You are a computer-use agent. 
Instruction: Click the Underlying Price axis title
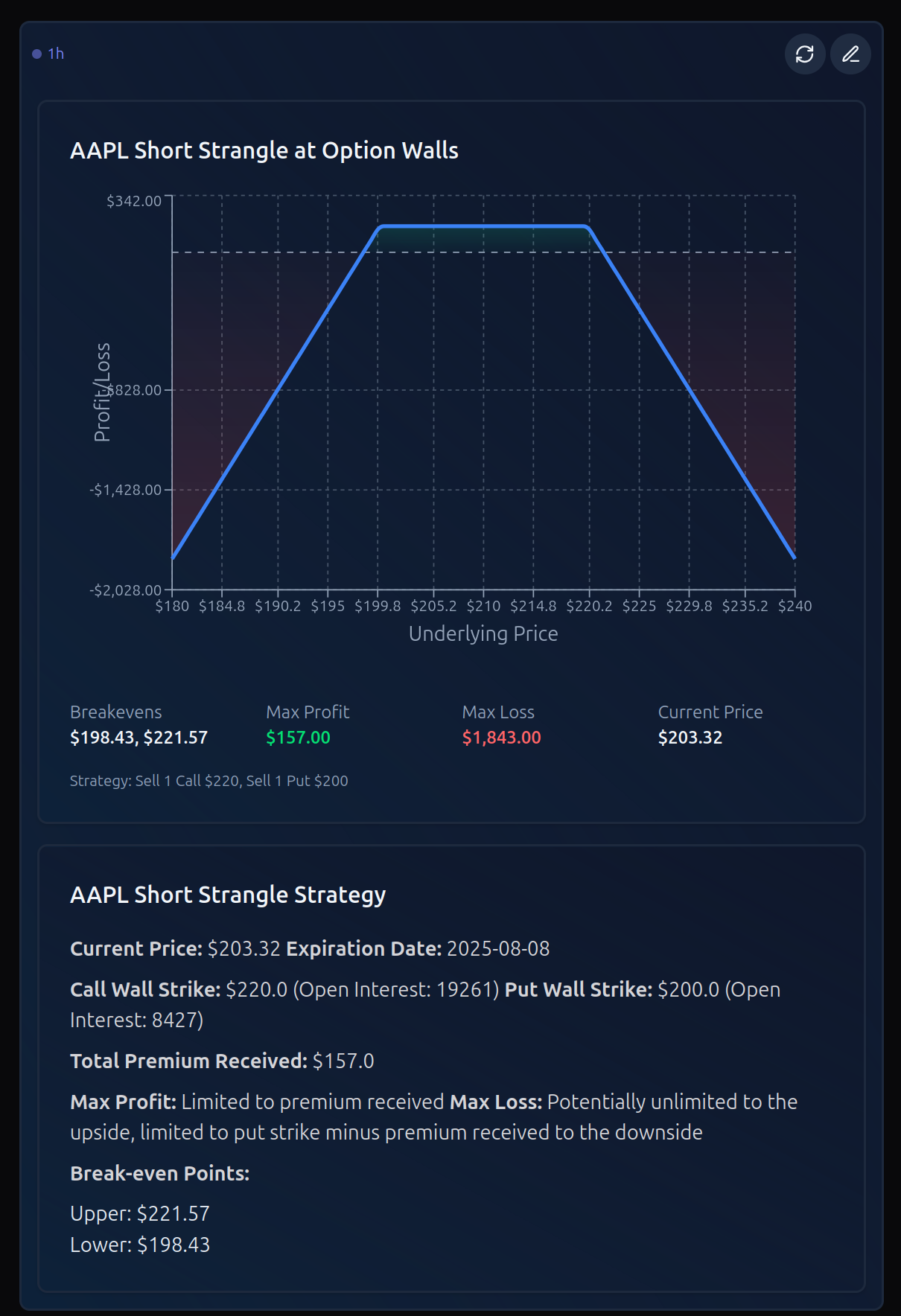coord(483,634)
